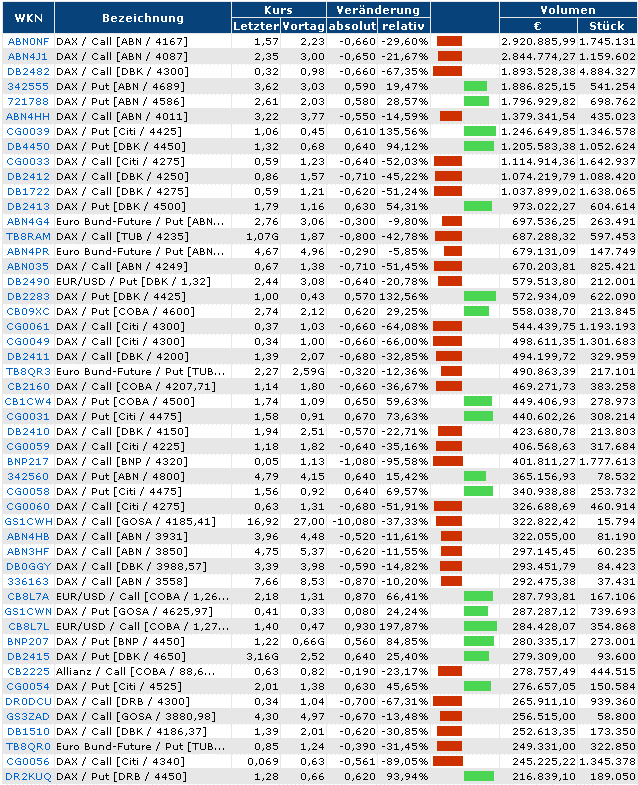Open WKN link DB2482
Screen dimensions: 638x785
click(x=29, y=72)
